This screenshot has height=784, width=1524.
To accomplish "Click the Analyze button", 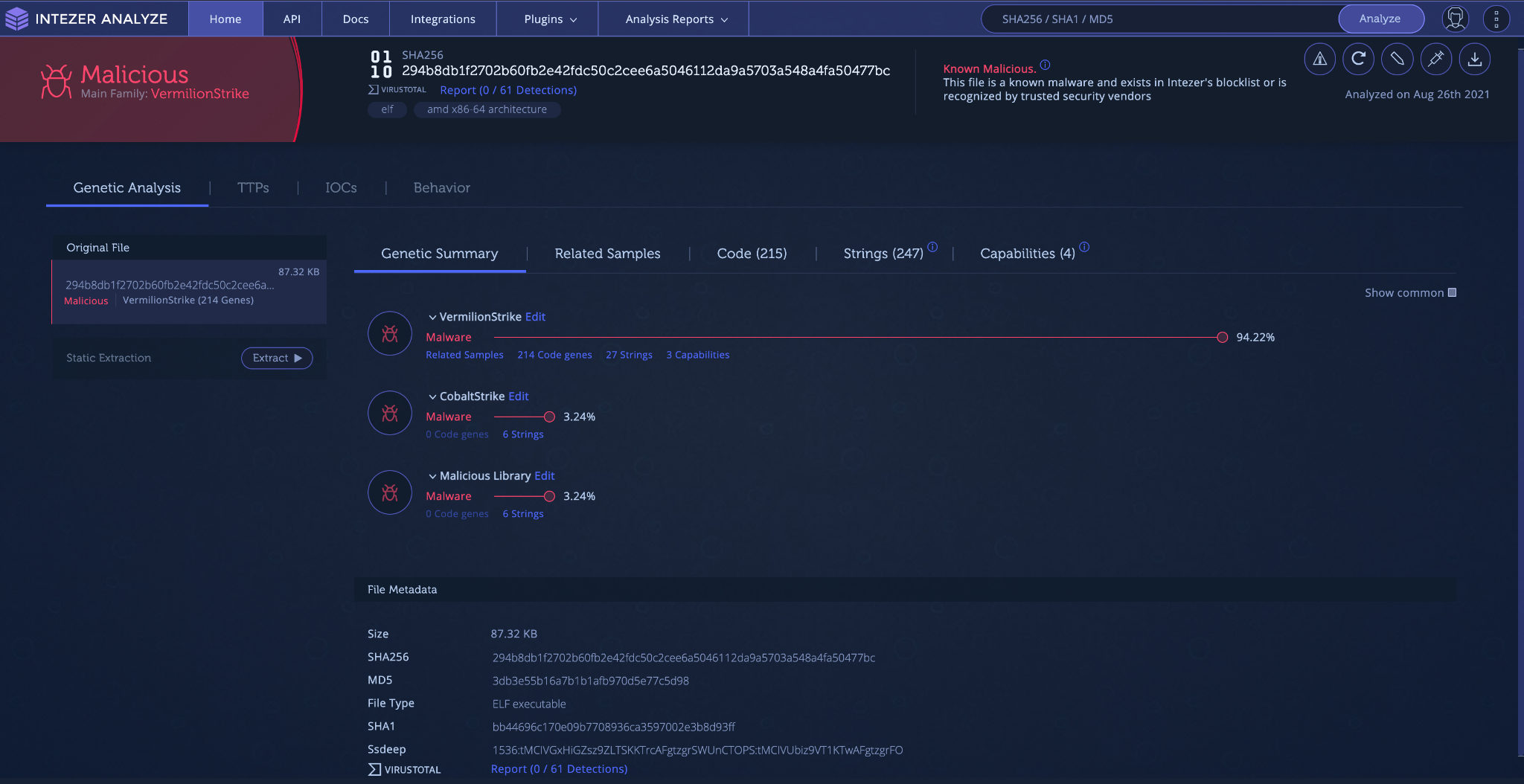I will click(x=1380, y=19).
